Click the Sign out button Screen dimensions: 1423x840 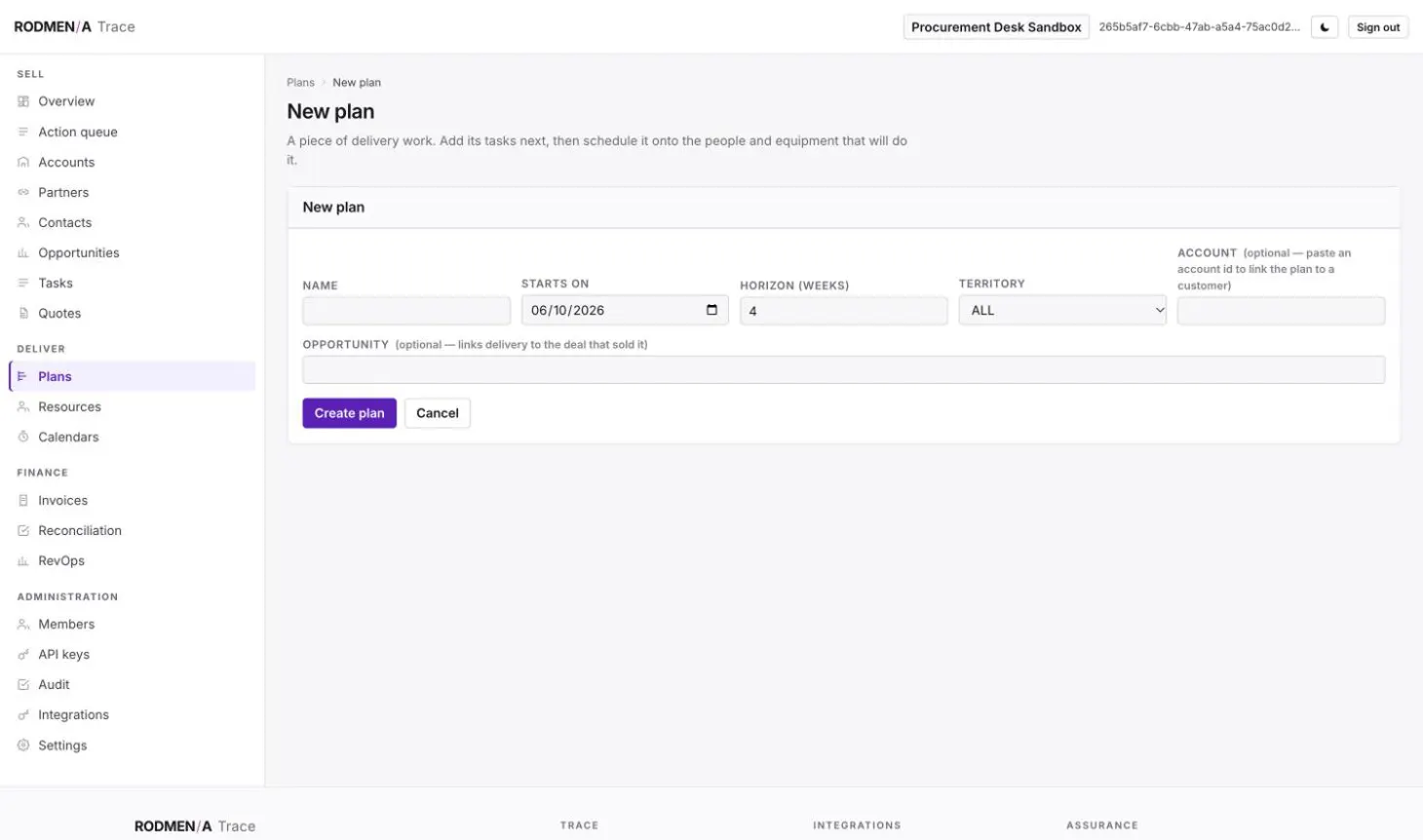pyautogui.click(x=1378, y=27)
